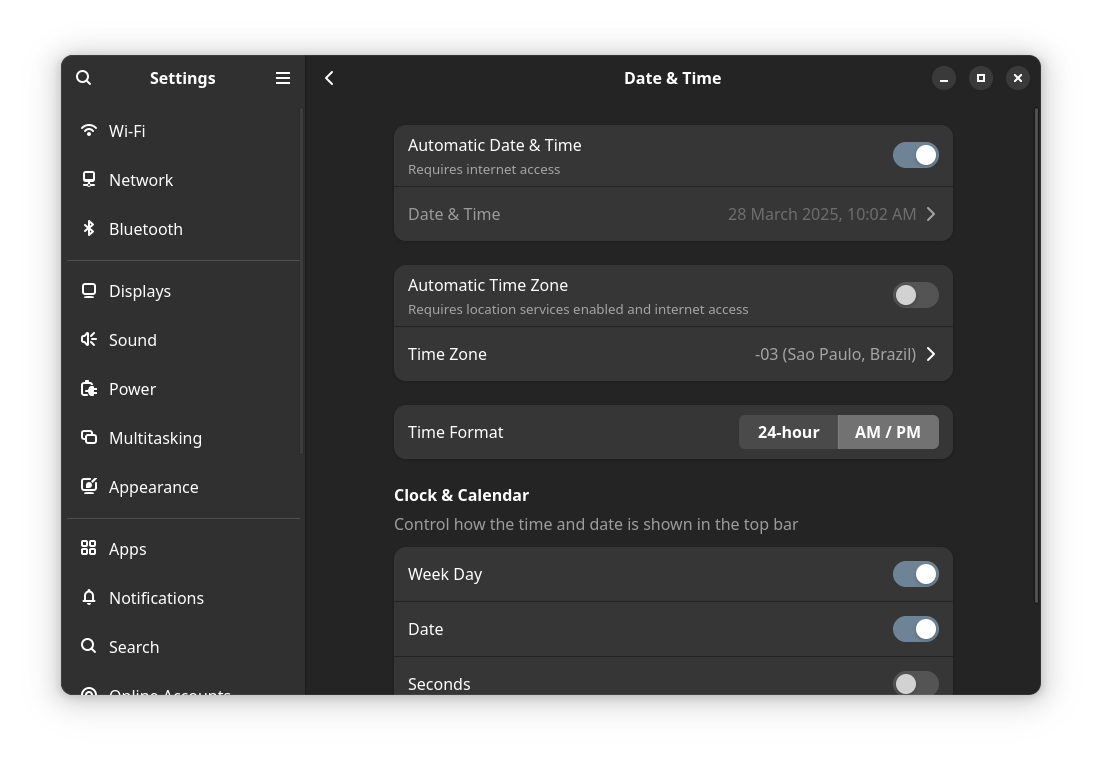
Task: Disable Automatic Date & Time switch
Action: click(915, 155)
